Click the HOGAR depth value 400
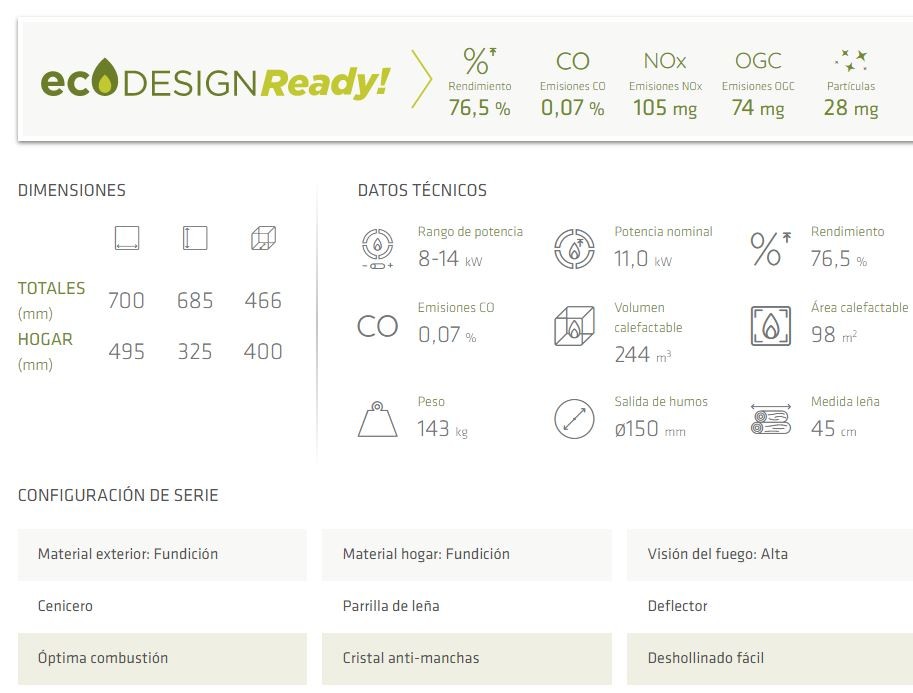The image size is (913, 693). [x=263, y=352]
